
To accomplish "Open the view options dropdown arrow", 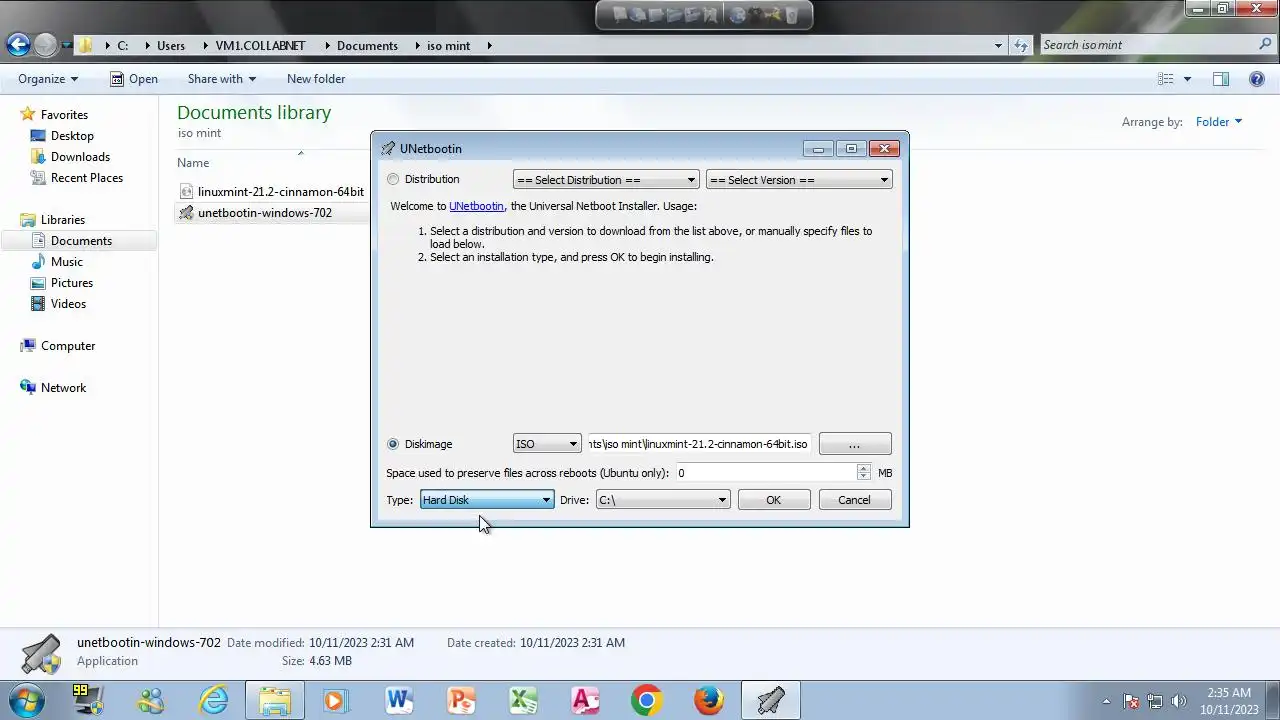I will 1188,79.
